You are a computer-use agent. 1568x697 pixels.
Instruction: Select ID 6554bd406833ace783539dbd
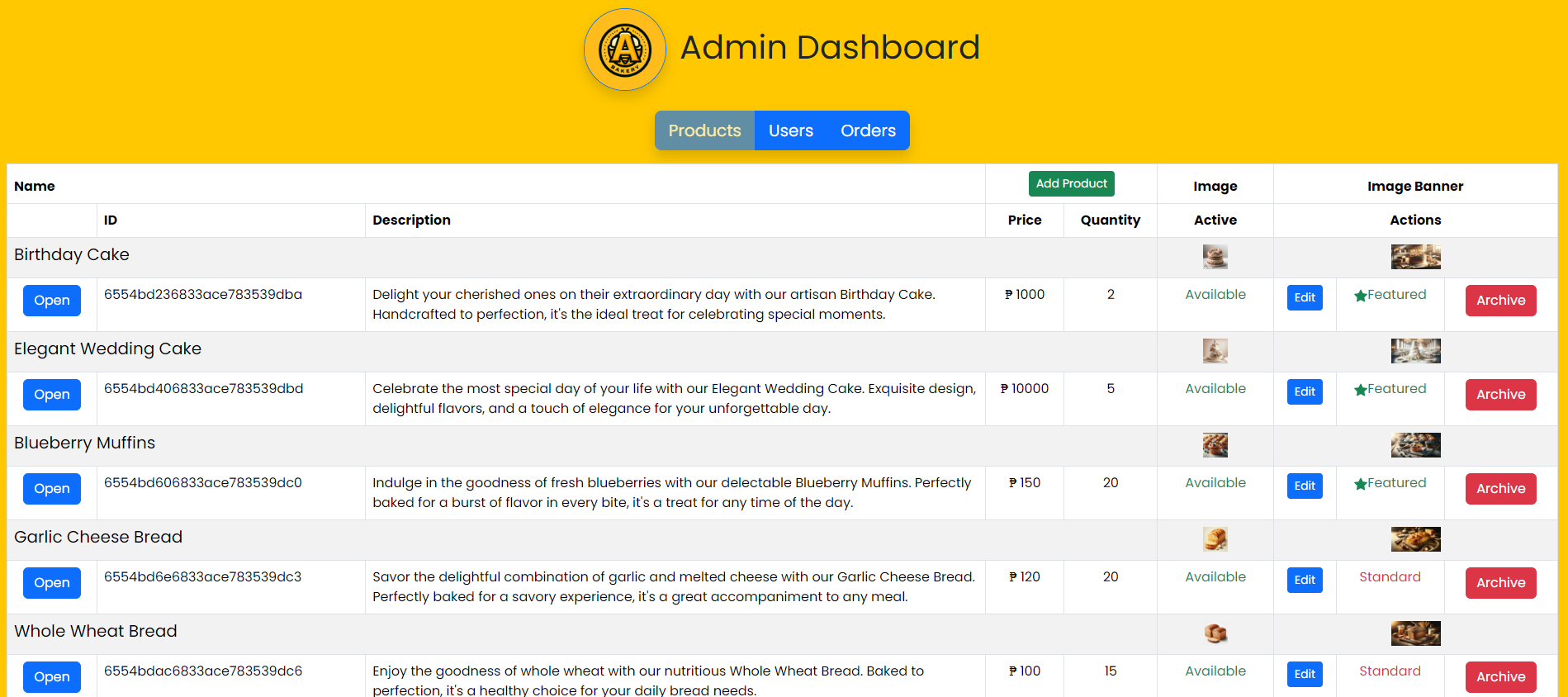tap(203, 389)
